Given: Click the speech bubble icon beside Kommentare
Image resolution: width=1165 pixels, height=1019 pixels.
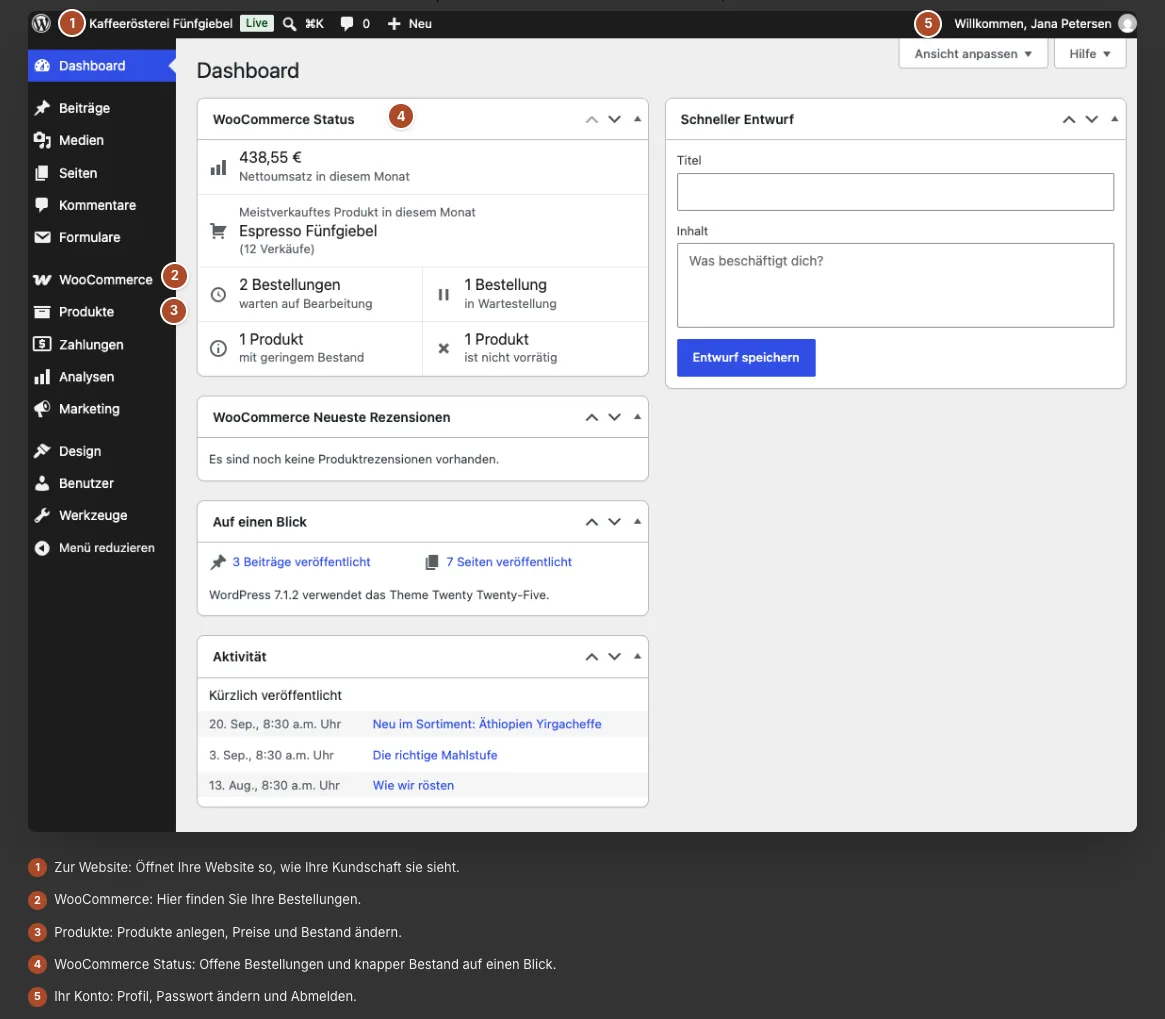Looking at the screenshot, I should pyautogui.click(x=42, y=204).
